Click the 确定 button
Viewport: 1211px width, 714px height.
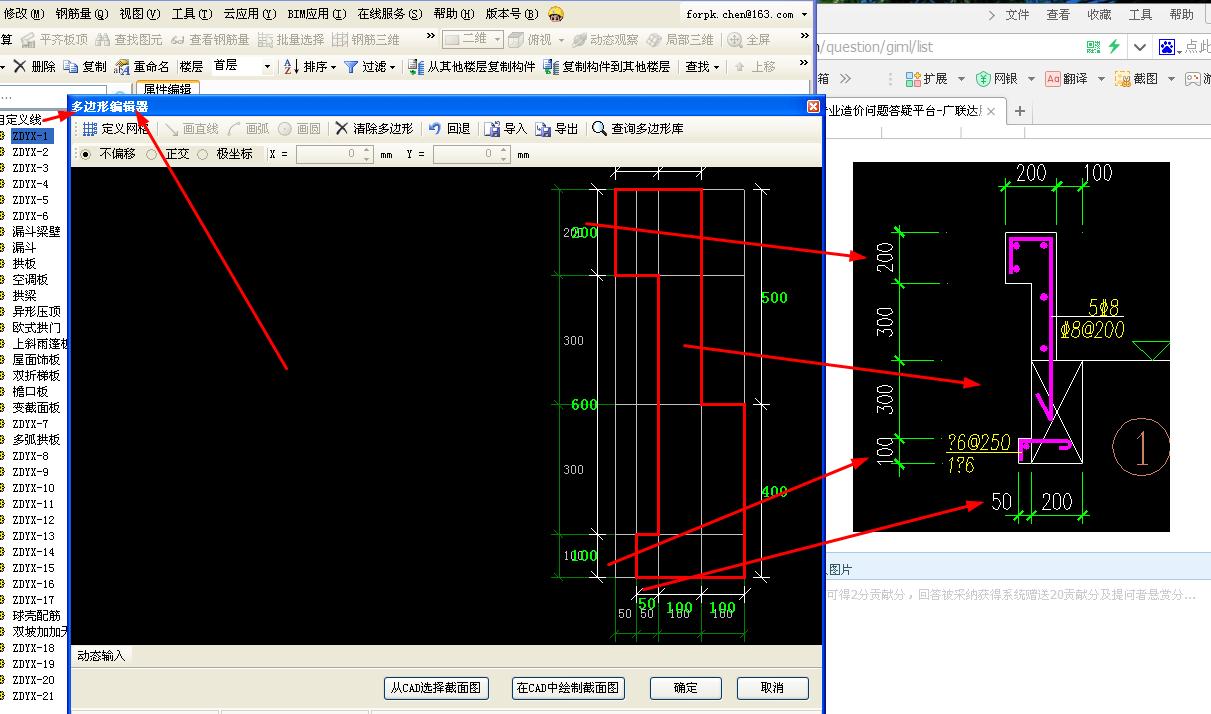(686, 688)
